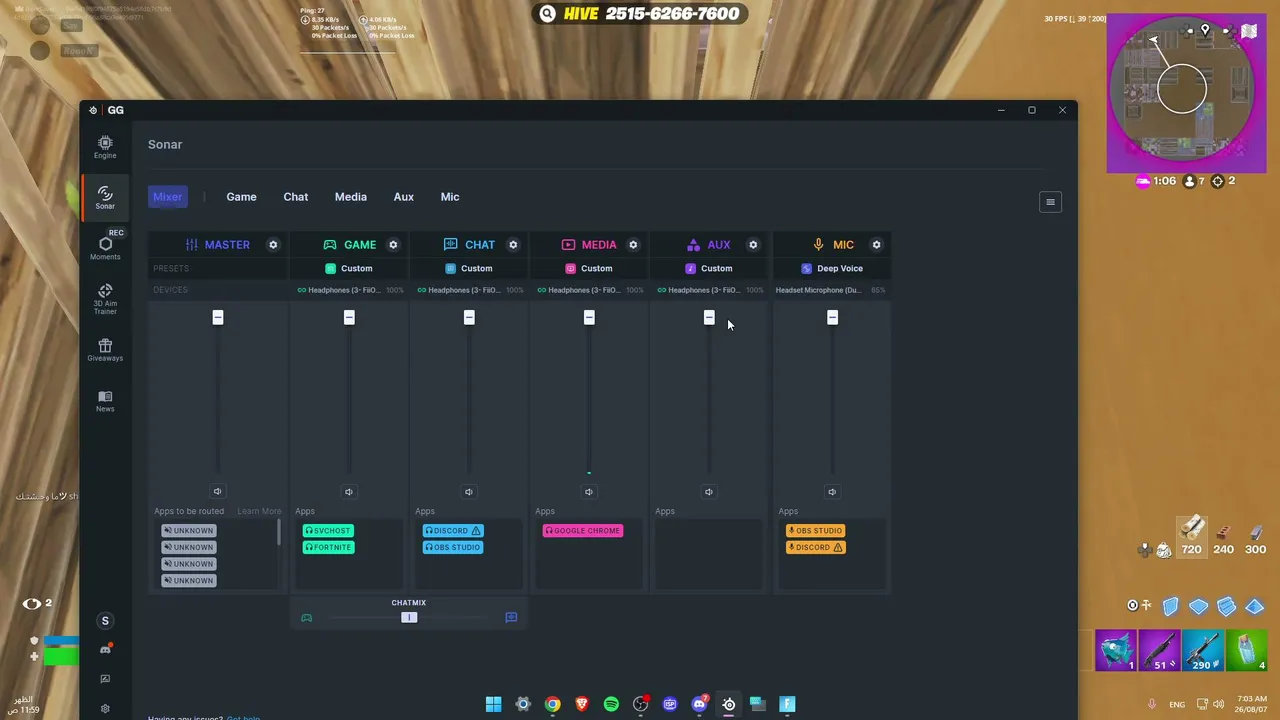Switch to the Aux tab
This screenshot has height=720, width=1280.
[x=404, y=197]
